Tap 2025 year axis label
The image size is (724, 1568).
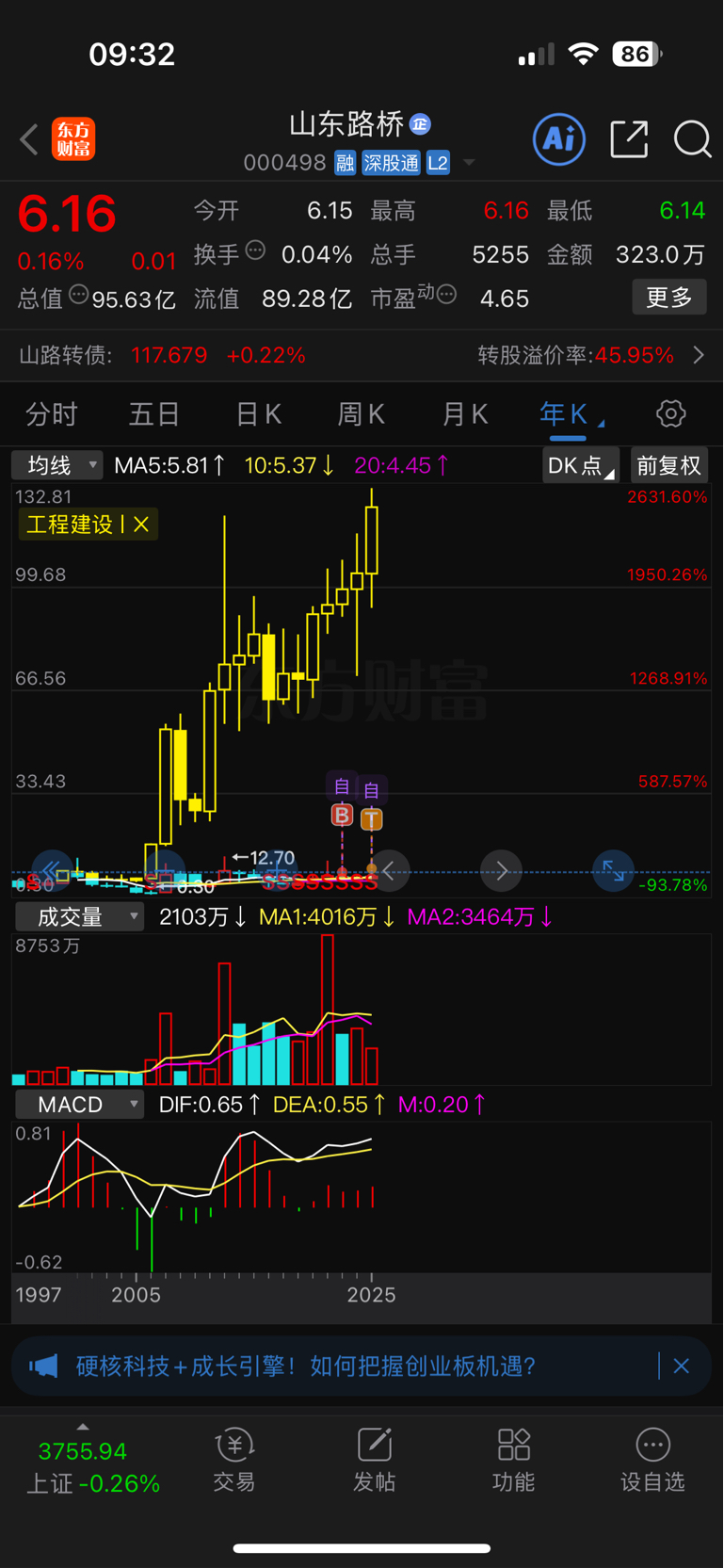(371, 1295)
